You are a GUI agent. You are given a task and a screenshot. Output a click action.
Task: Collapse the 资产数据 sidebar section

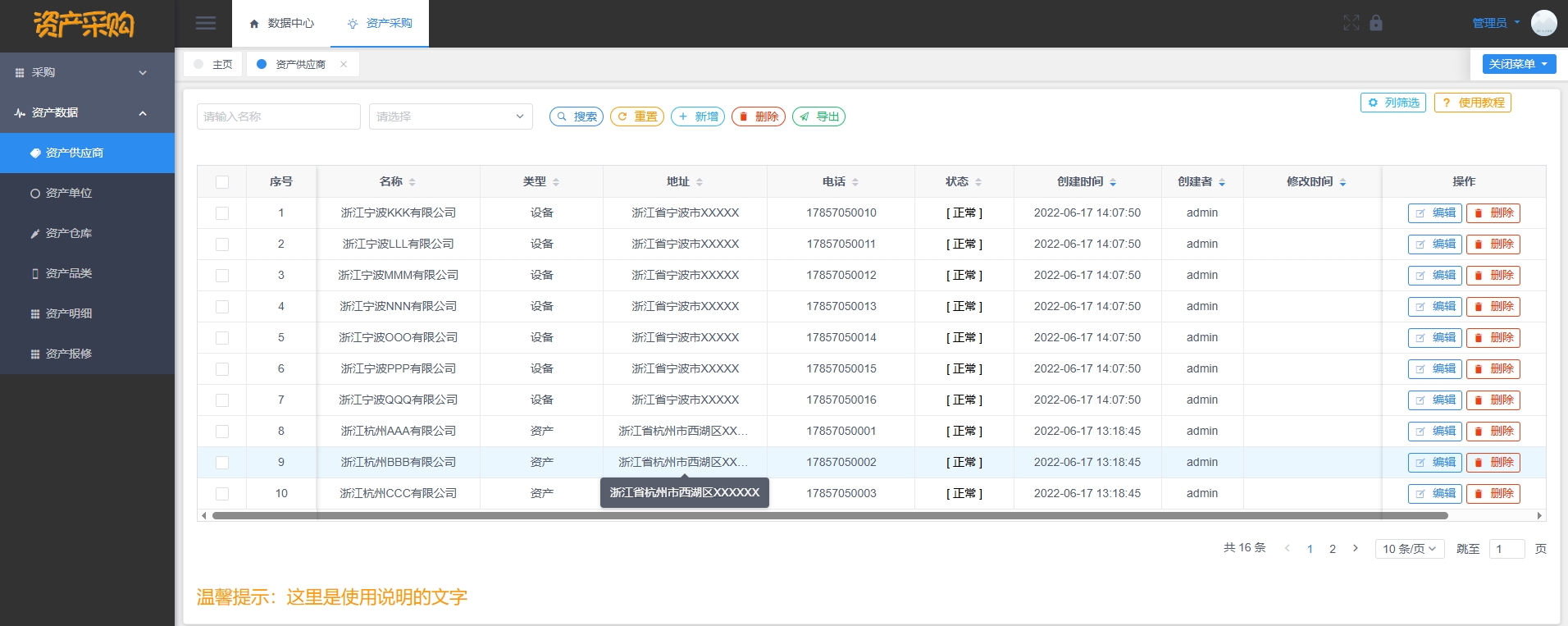[87, 112]
